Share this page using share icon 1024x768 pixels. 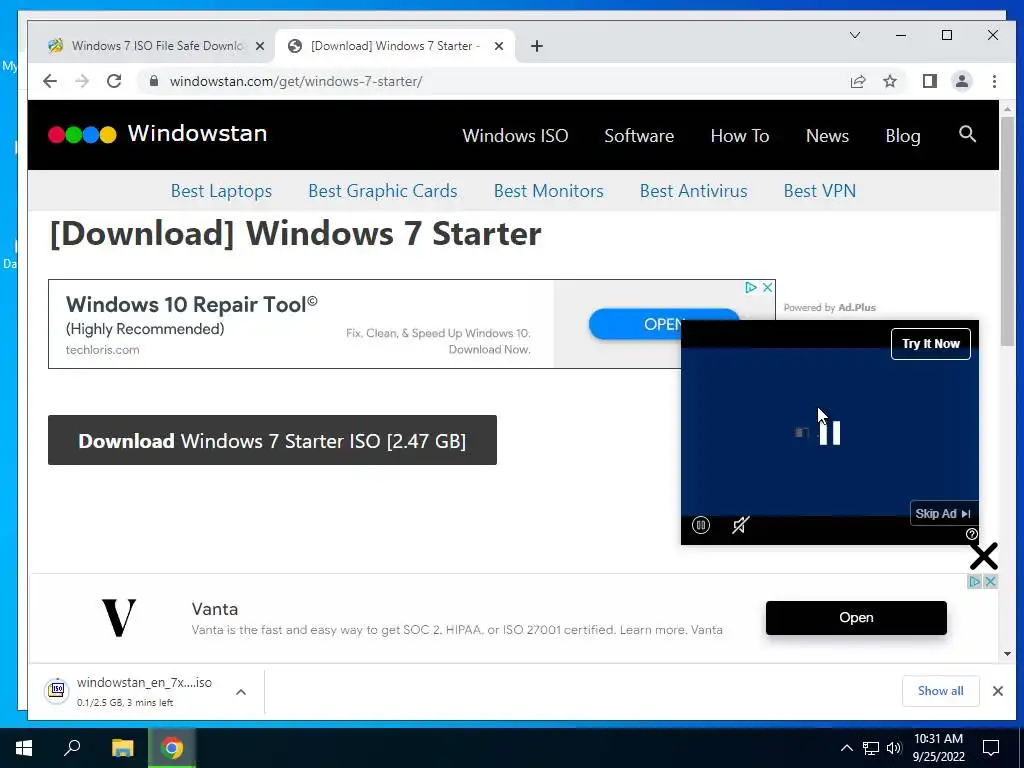857,81
